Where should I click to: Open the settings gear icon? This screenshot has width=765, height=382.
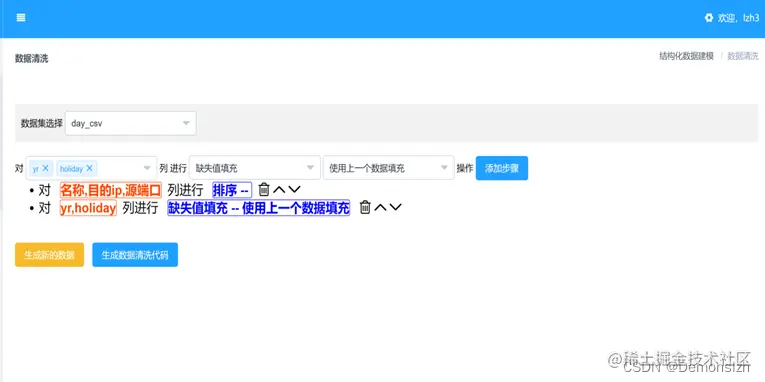tap(709, 18)
